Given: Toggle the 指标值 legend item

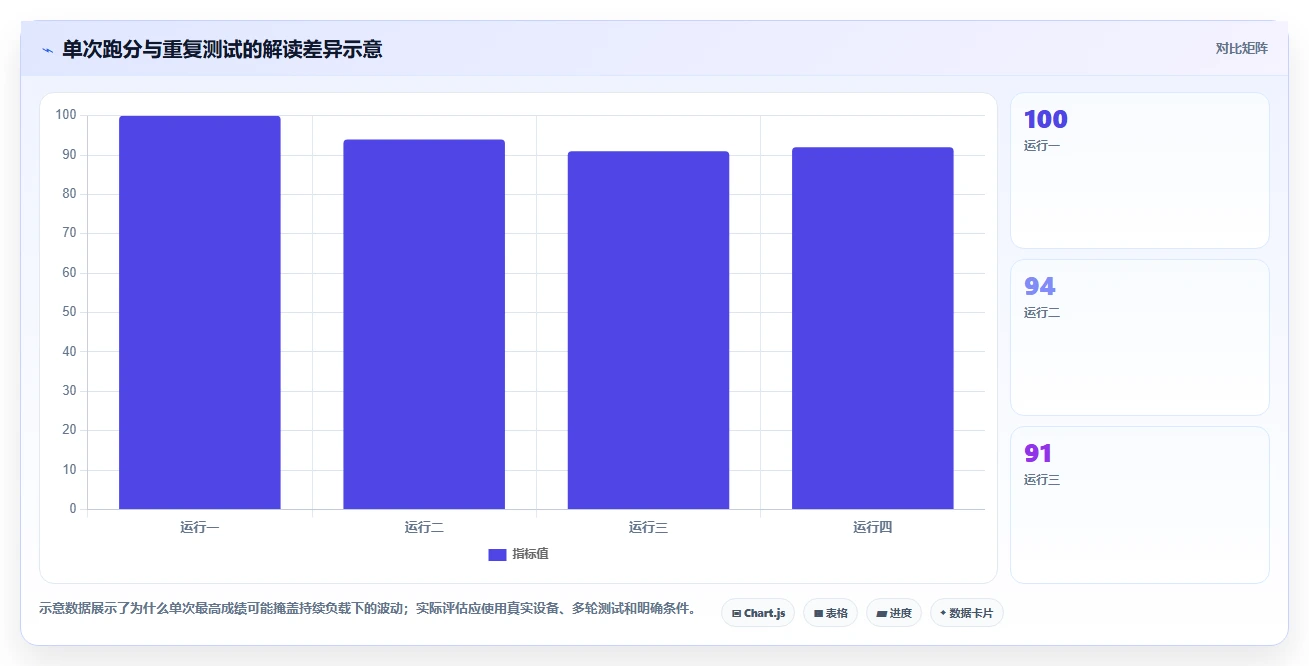Looking at the screenshot, I should [518, 554].
